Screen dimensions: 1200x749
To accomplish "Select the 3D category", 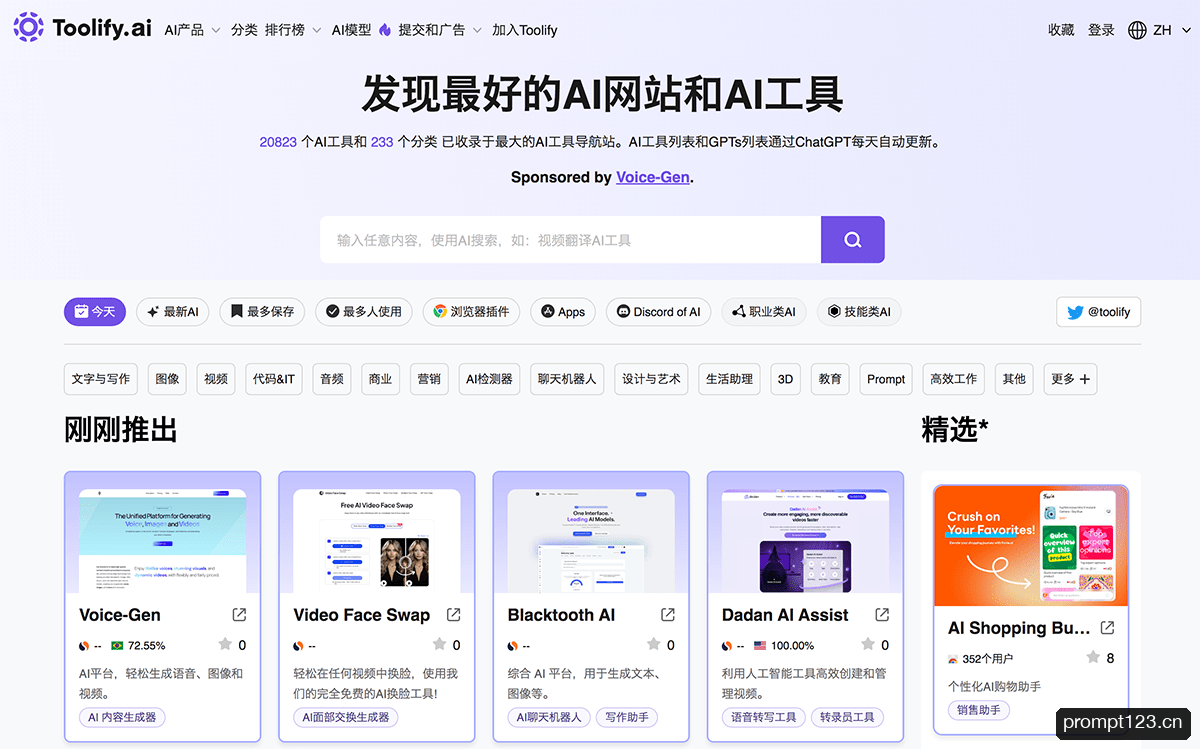I will click(786, 379).
